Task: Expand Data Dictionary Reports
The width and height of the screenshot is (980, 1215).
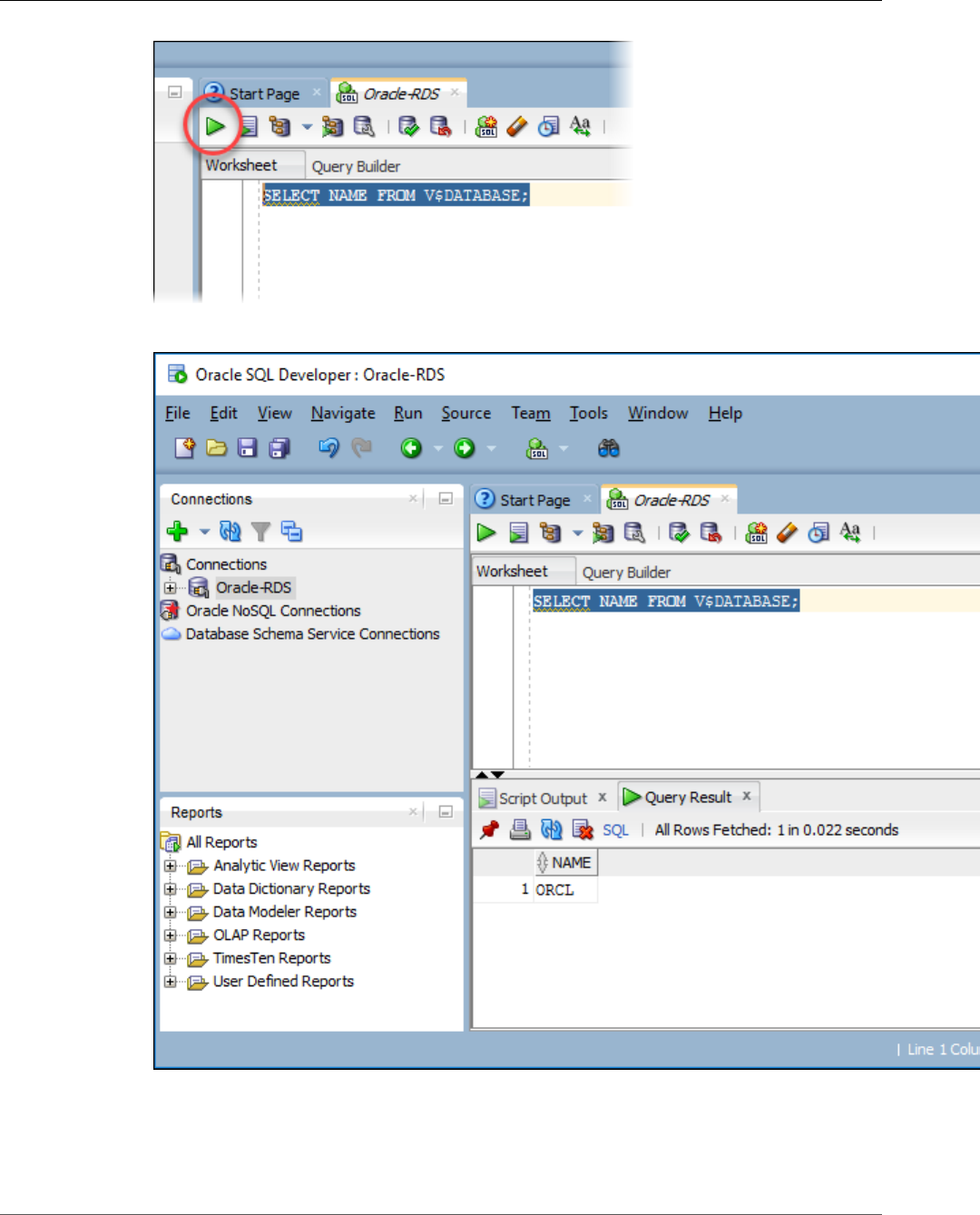Action: pos(170,889)
